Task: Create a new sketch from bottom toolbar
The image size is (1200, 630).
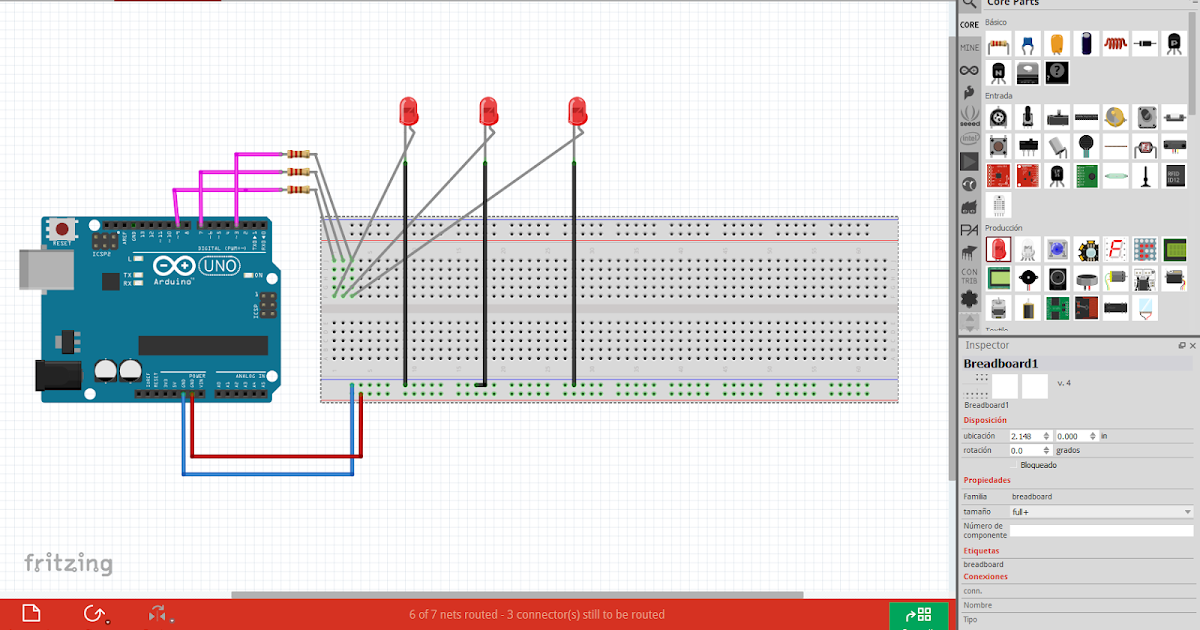Action: click(31, 612)
